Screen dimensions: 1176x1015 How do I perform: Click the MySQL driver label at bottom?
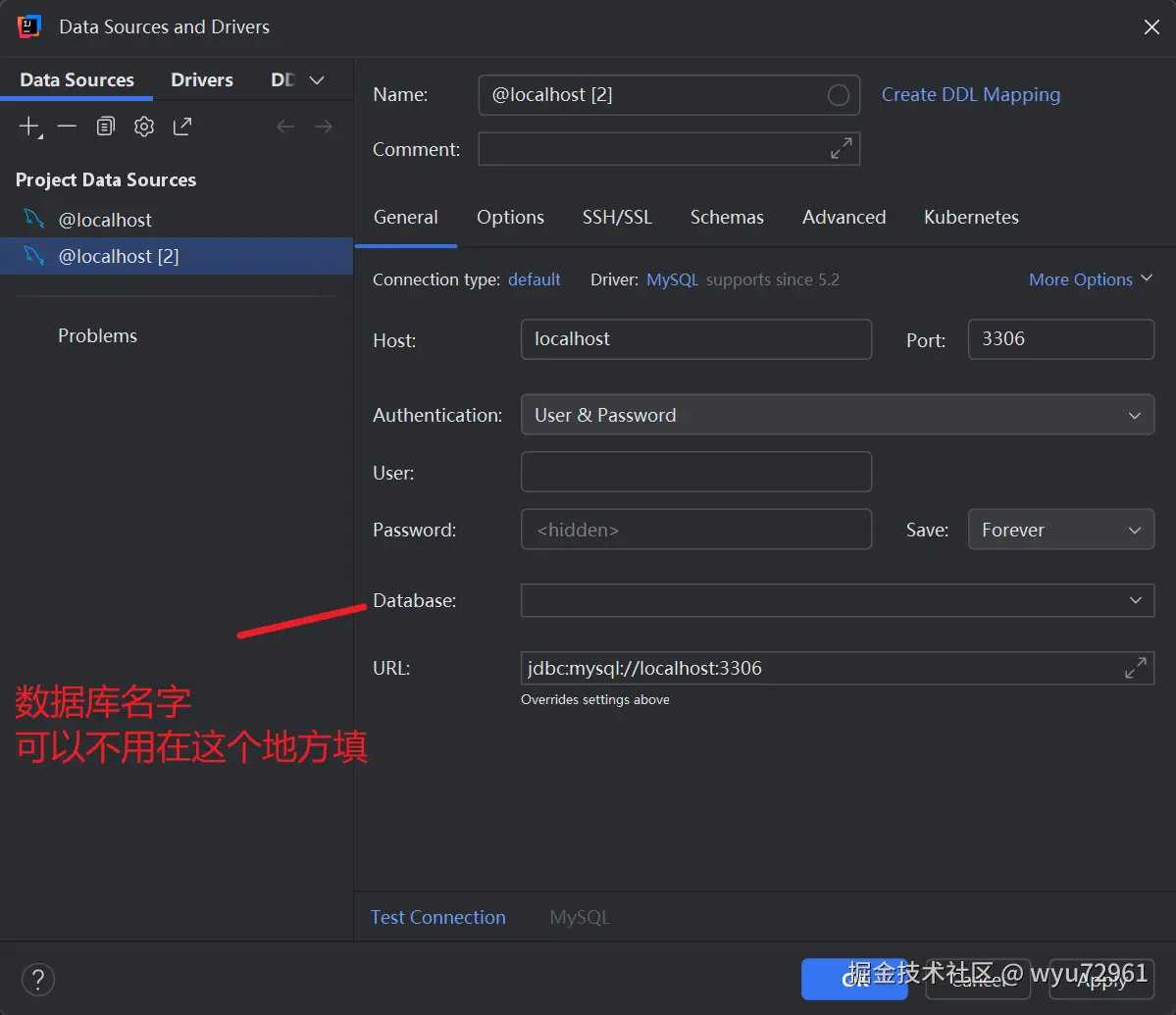click(x=579, y=918)
